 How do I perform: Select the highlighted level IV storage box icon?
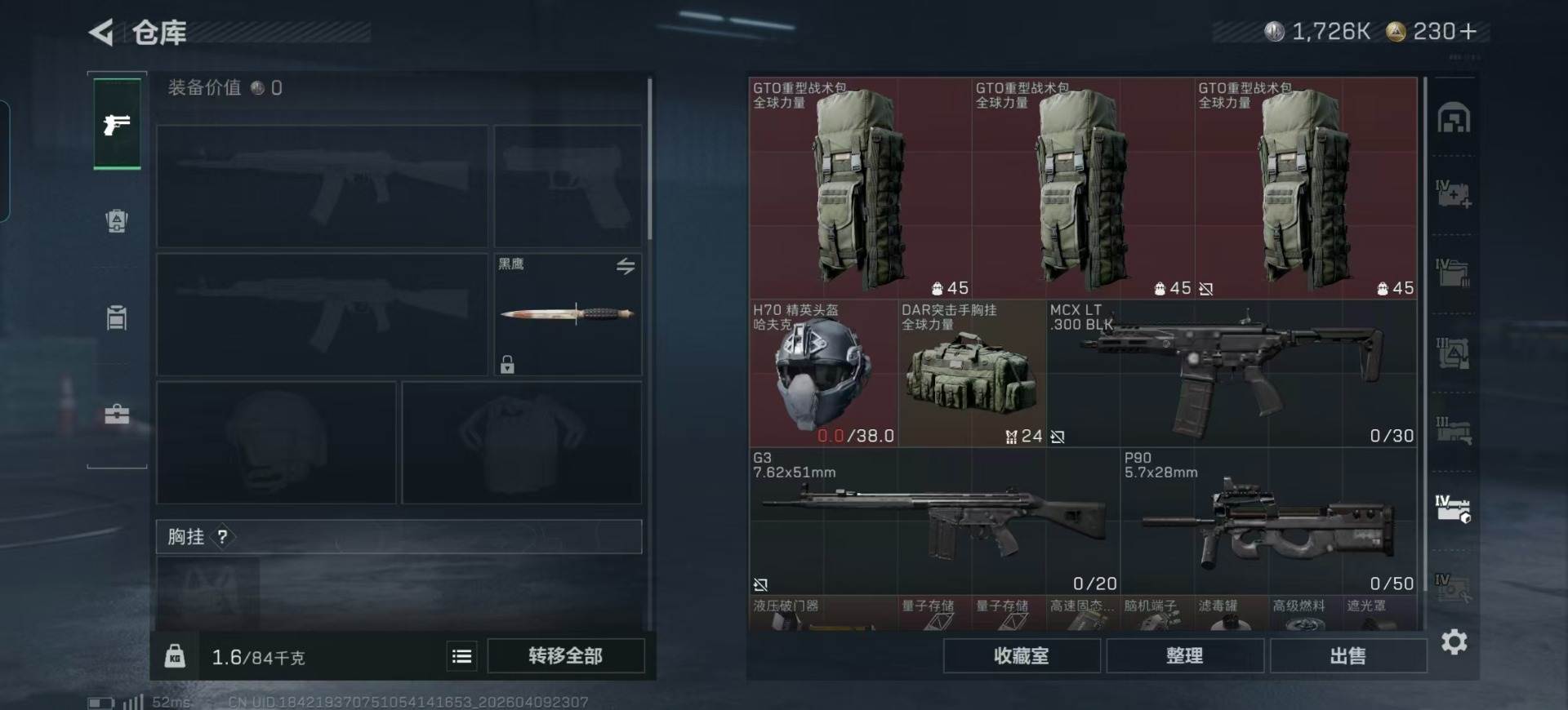point(1454,508)
